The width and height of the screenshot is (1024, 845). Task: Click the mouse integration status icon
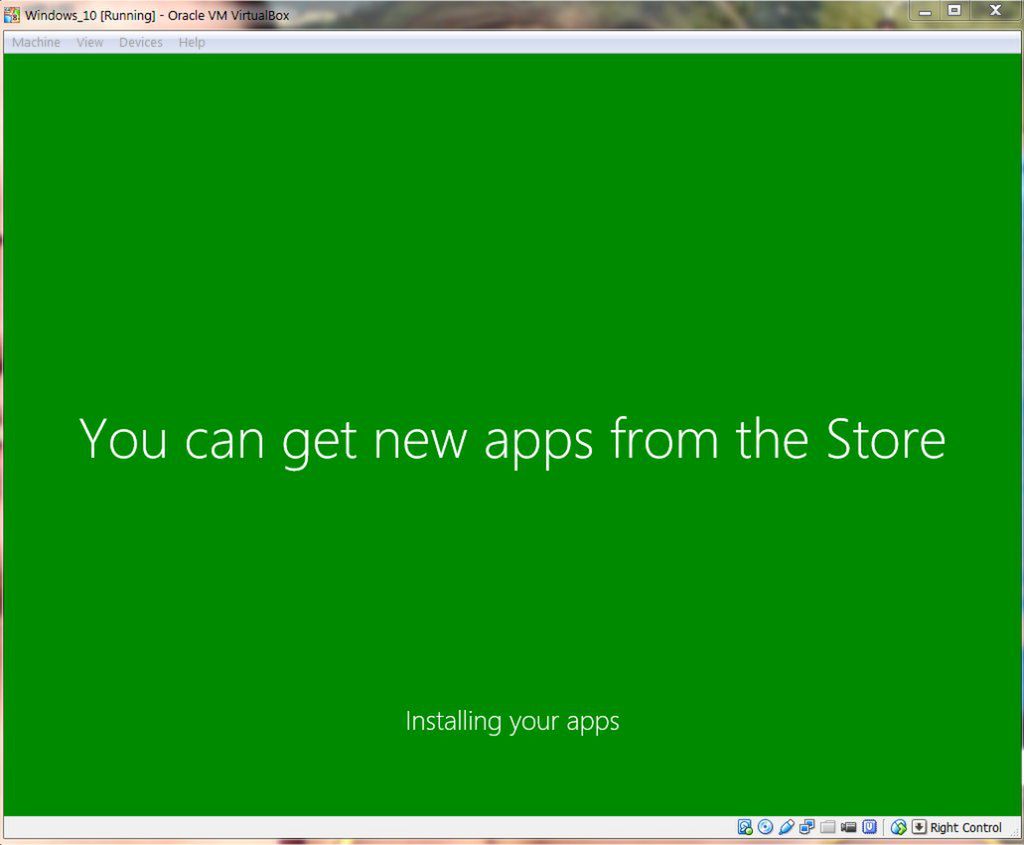[x=898, y=827]
